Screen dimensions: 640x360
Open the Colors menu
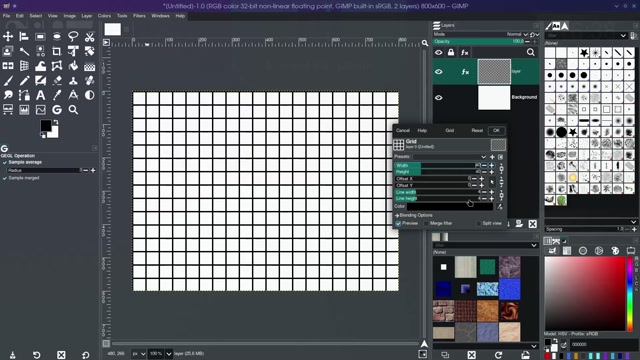coord(104,16)
